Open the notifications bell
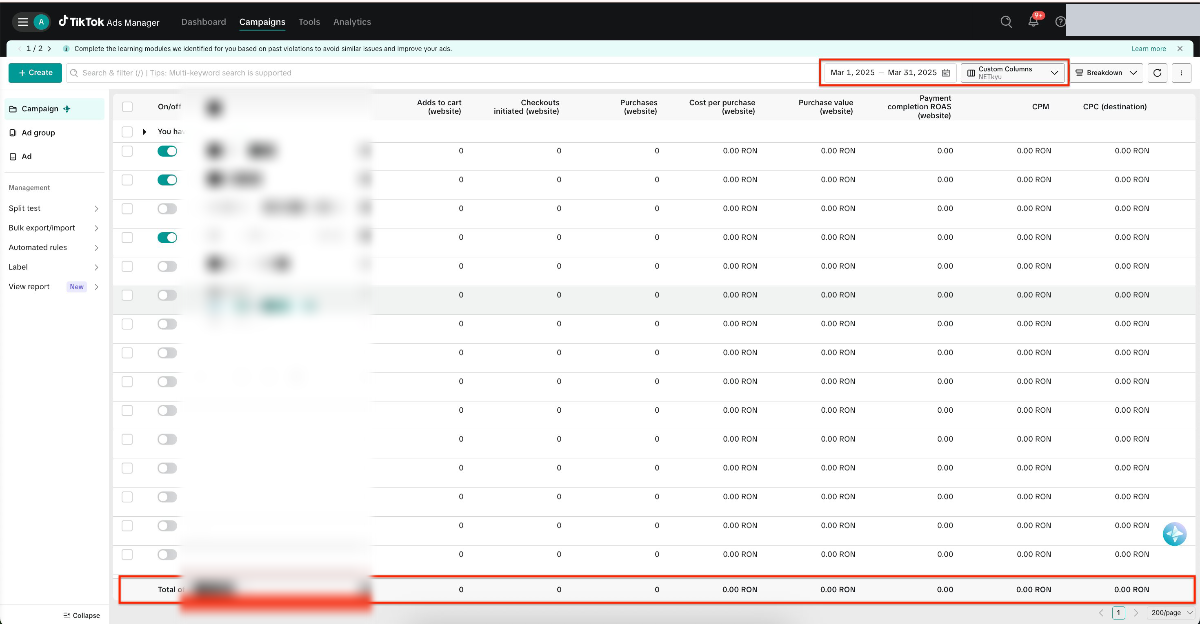The width and height of the screenshot is (1200, 624). [x=1034, y=21]
